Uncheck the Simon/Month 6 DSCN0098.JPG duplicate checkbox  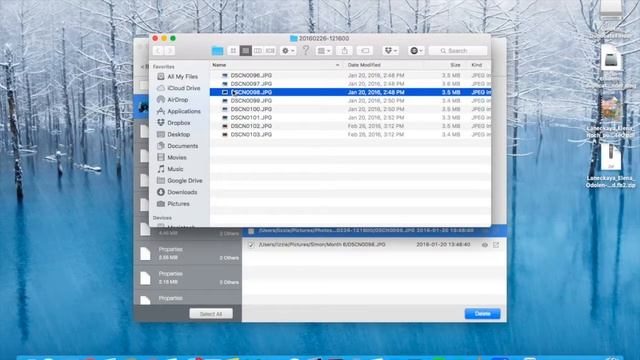(251, 245)
